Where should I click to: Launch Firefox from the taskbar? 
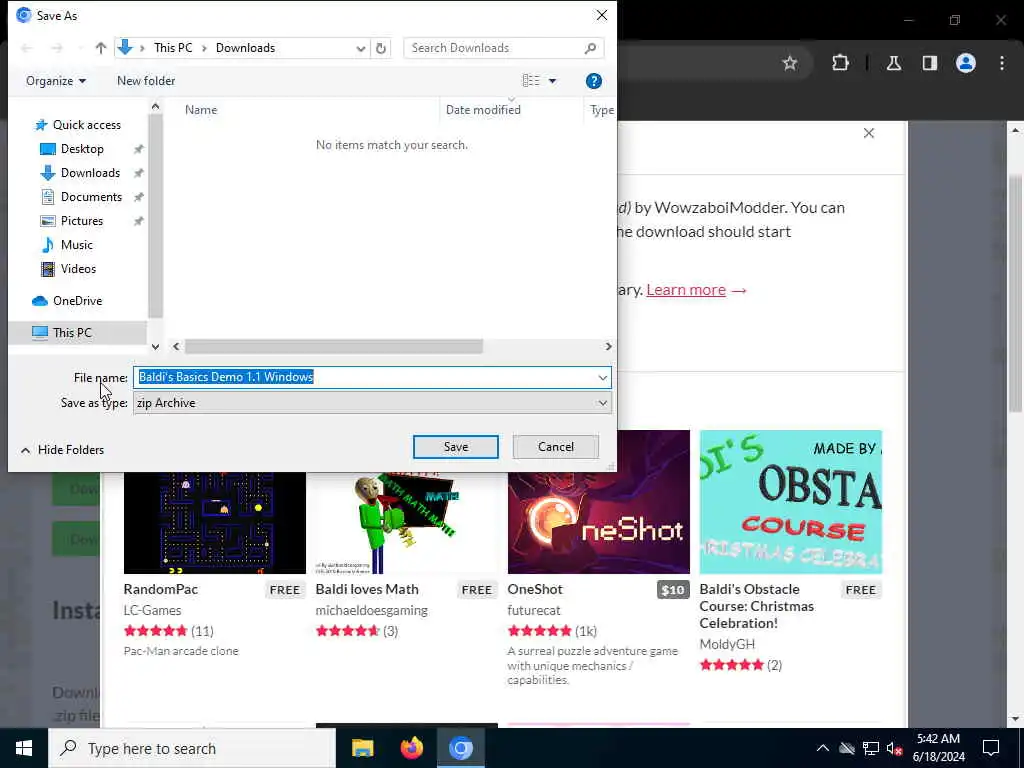(411, 748)
